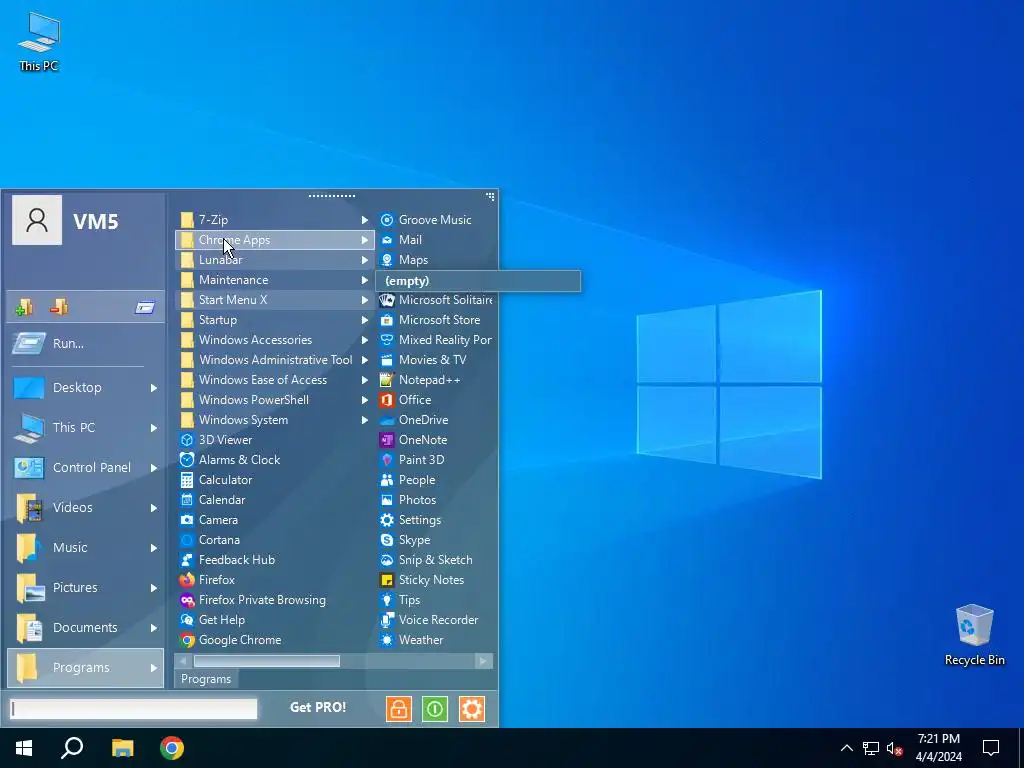Expand Start Menu X folder

(x=274, y=300)
